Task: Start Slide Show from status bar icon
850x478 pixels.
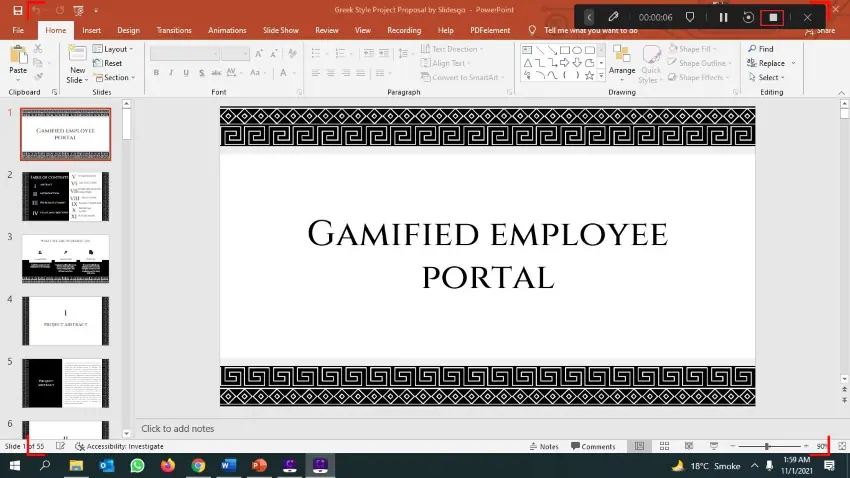Action: click(713, 446)
